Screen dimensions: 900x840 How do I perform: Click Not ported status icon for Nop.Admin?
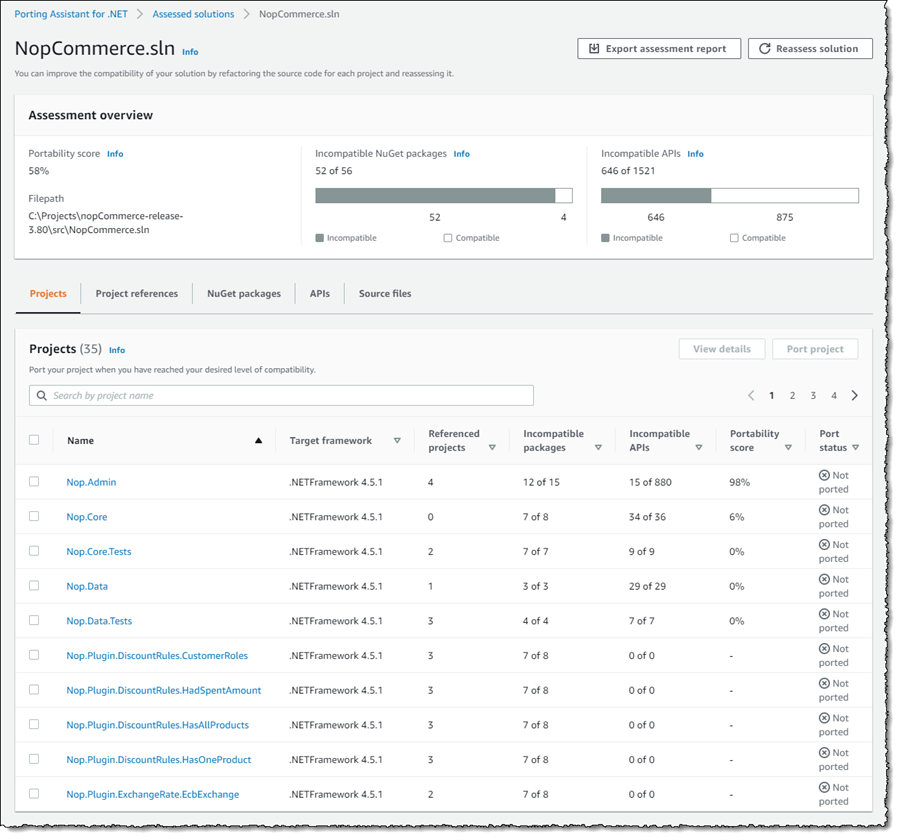pyautogui.click(x=824, y=475)
